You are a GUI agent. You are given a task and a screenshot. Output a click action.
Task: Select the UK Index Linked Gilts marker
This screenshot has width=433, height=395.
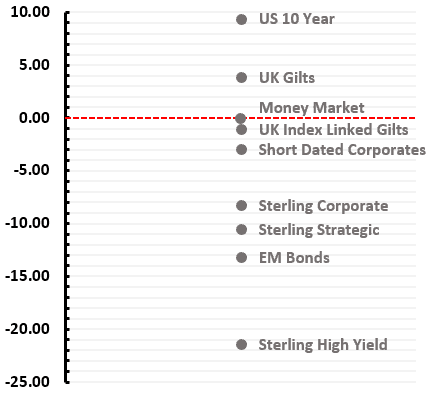pyautogui.click(x=241, y=130)
